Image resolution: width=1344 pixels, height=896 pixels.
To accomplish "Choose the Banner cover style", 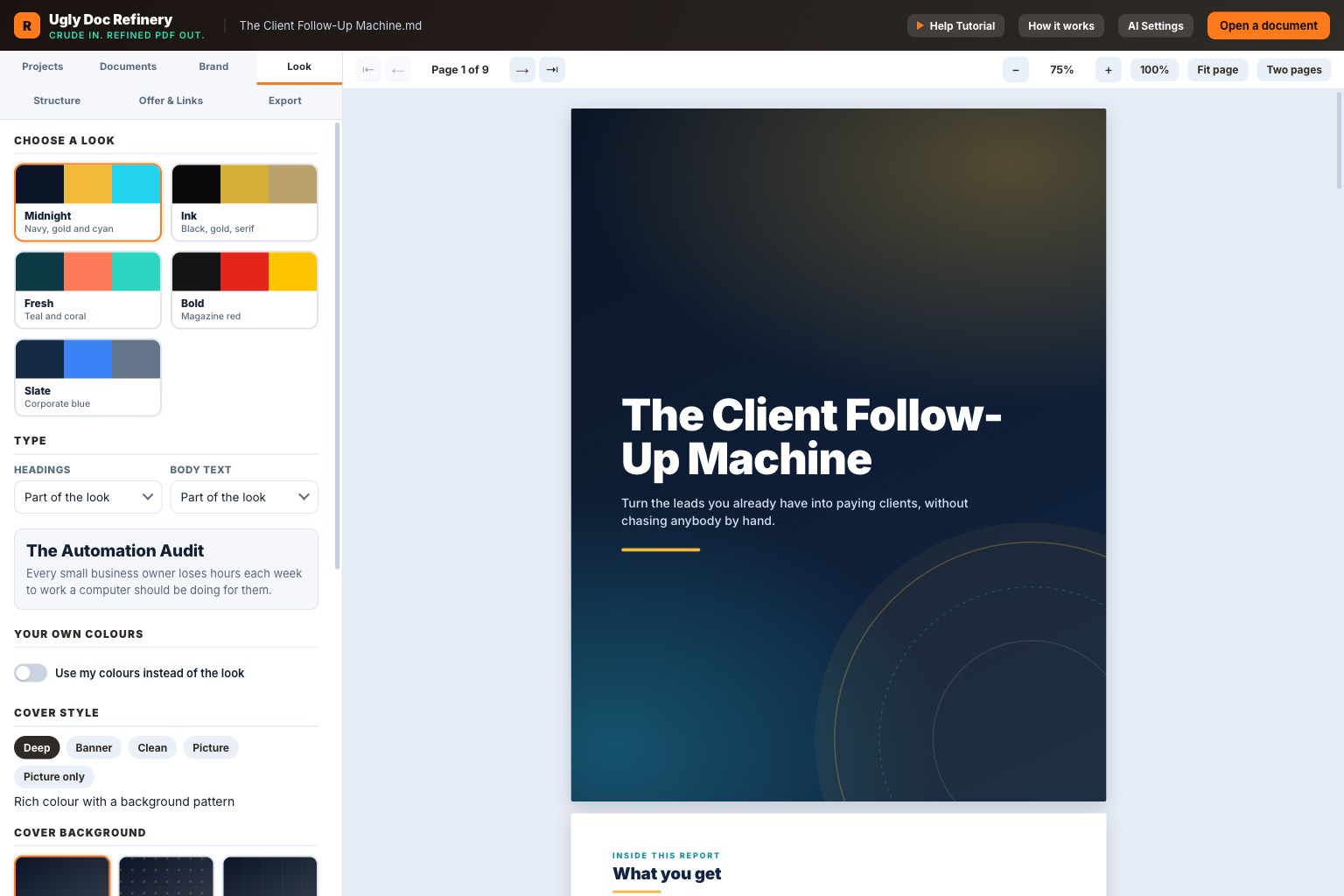I will coord(94,747).
